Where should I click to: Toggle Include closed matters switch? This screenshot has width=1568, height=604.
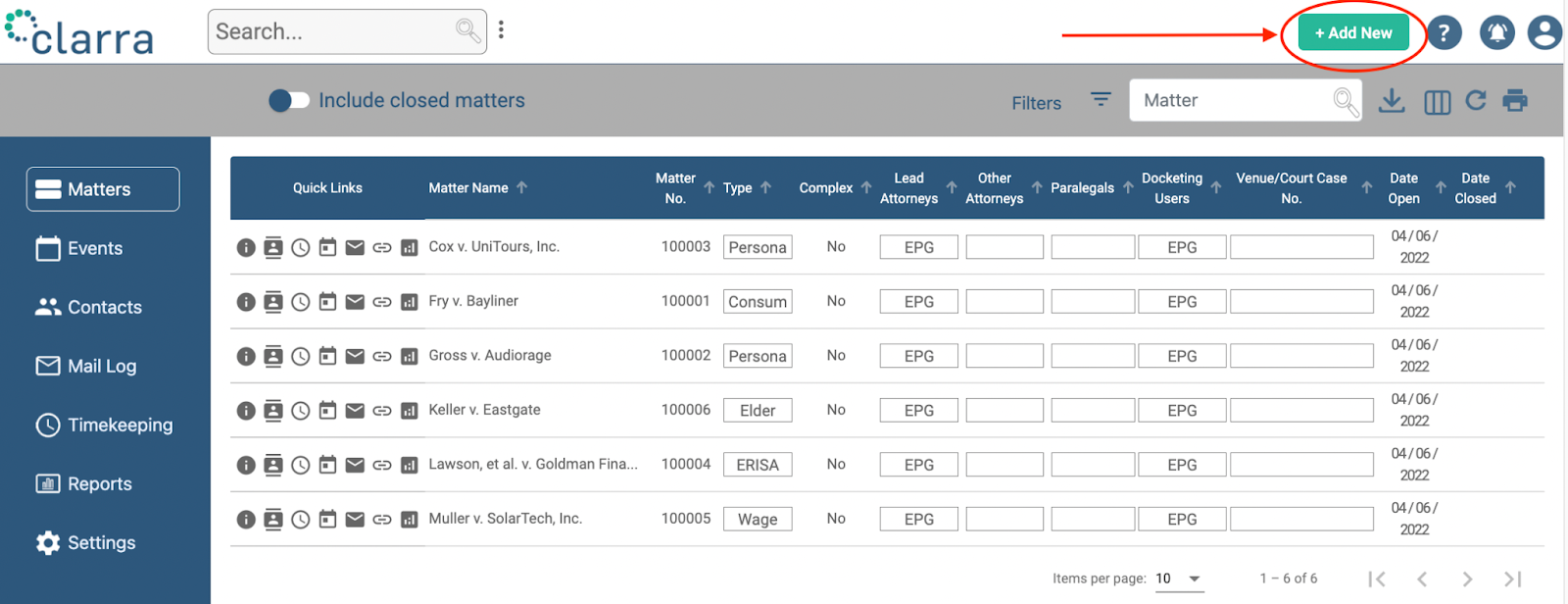click(289, 100)
